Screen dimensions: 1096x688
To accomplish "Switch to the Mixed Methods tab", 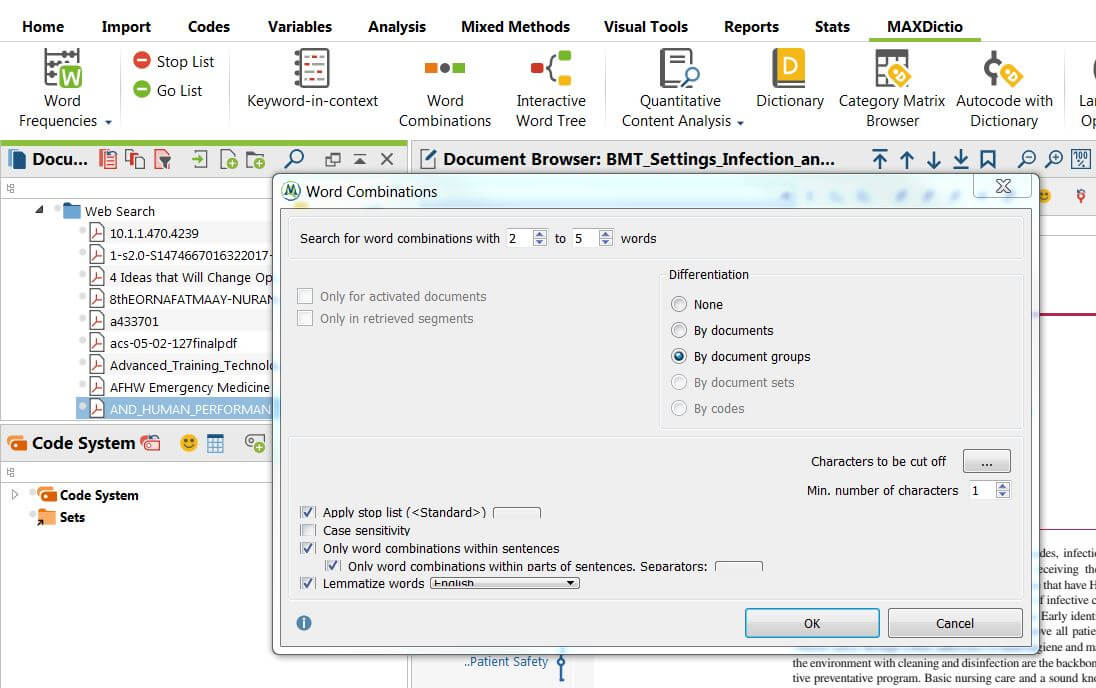I will point(515,27).
